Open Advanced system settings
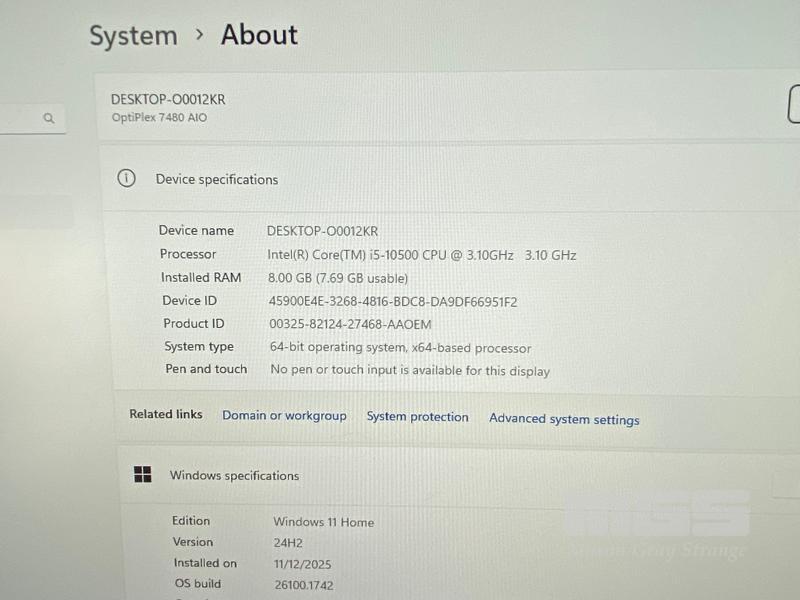 (x=564, y=419)
